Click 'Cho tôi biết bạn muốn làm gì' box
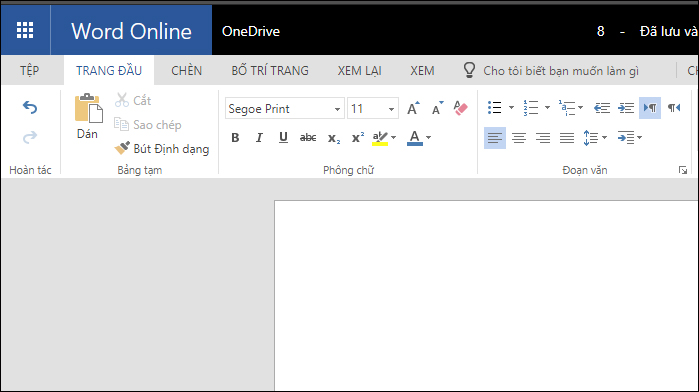Image resolution: width=699 pixels, height=392 pixels. [x=561, y=70]
